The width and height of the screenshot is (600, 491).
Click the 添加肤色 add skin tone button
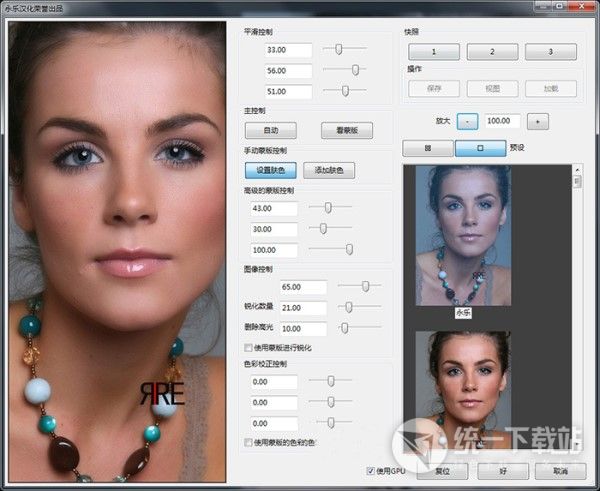coord(329,170)
